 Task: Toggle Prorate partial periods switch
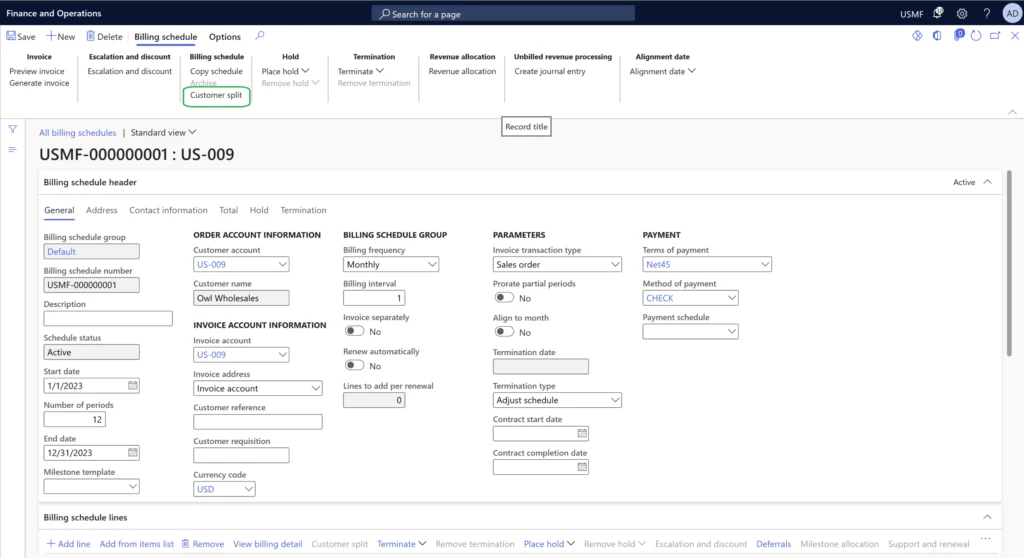click(x=504, y=297)
